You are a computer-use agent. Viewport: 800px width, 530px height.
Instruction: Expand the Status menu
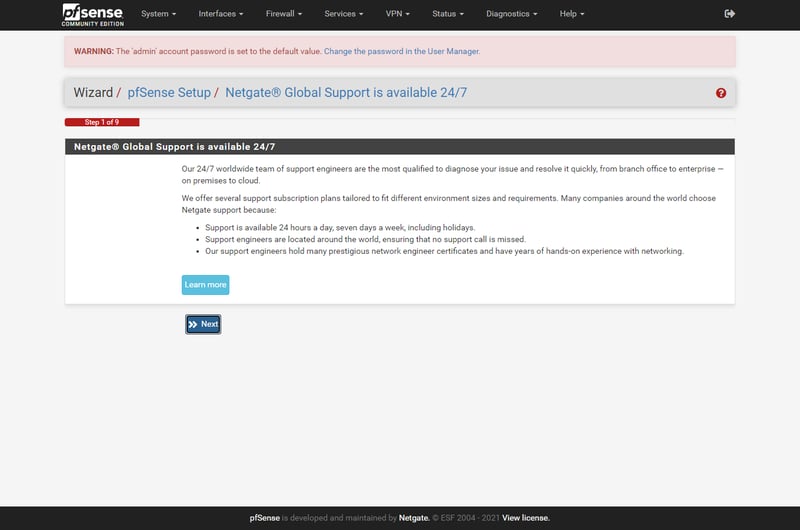pyautogui.click(x=448, y=14)
